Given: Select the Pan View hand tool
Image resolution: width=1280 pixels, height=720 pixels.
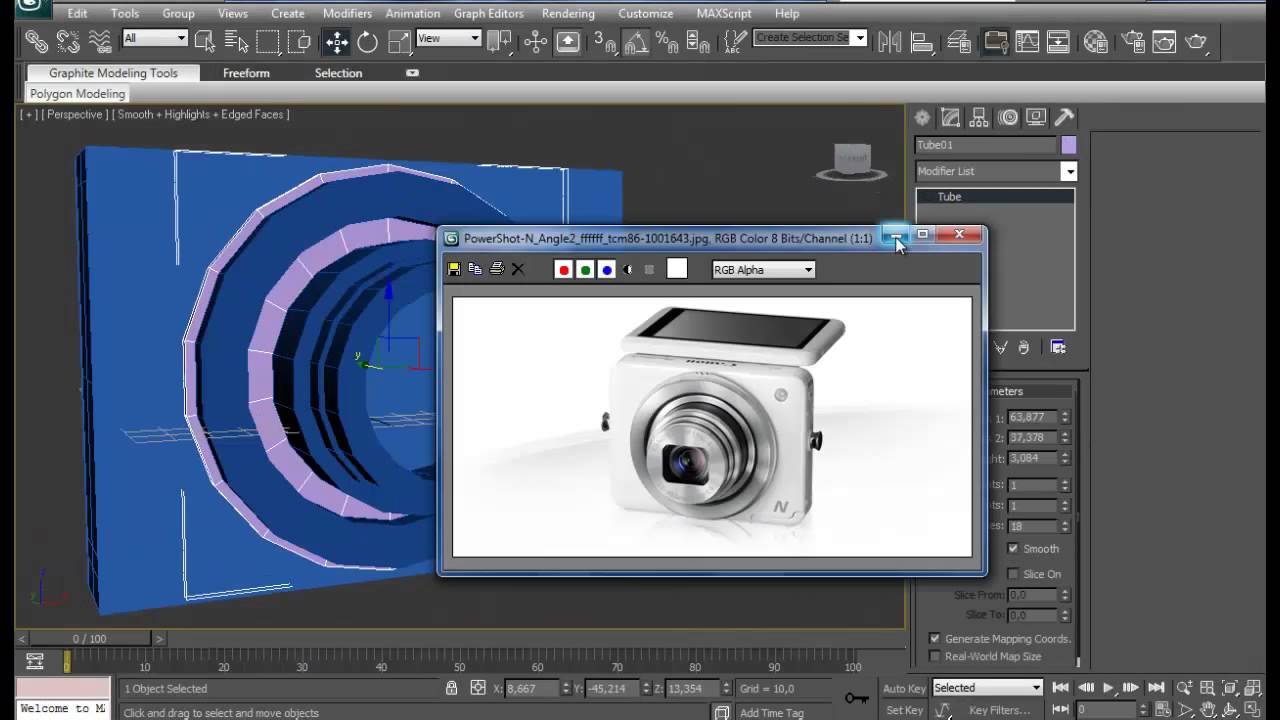Looking at the screenshot, I should tap(1208, 710).
